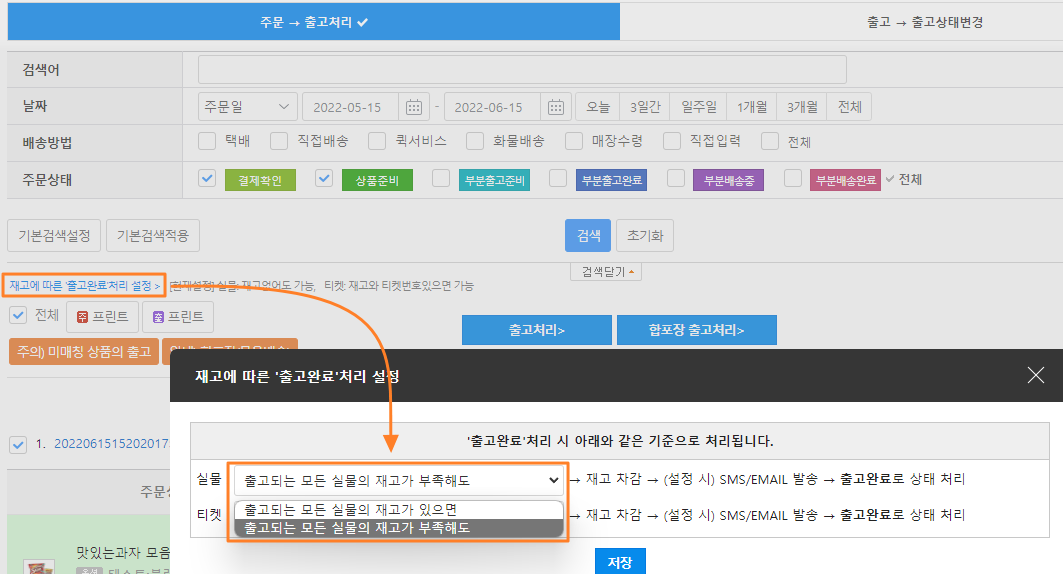Collapse search panel with 검색닫기
Screen dimensions: 1063x574
(x=605, y=272)
